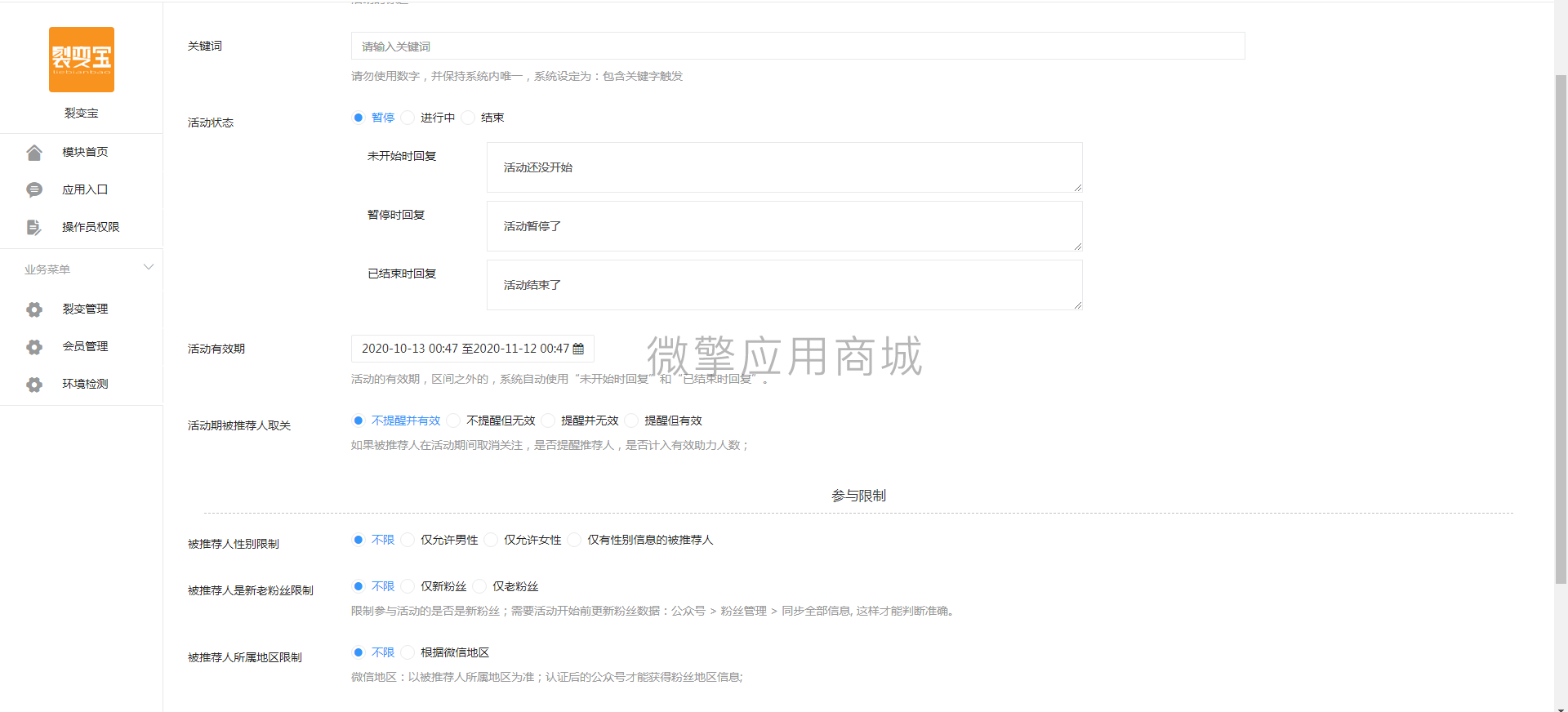Click the 裂变宝 name under logo
Screen dimensions: 1568x712
pyautogui.click(x=82, y=113)
